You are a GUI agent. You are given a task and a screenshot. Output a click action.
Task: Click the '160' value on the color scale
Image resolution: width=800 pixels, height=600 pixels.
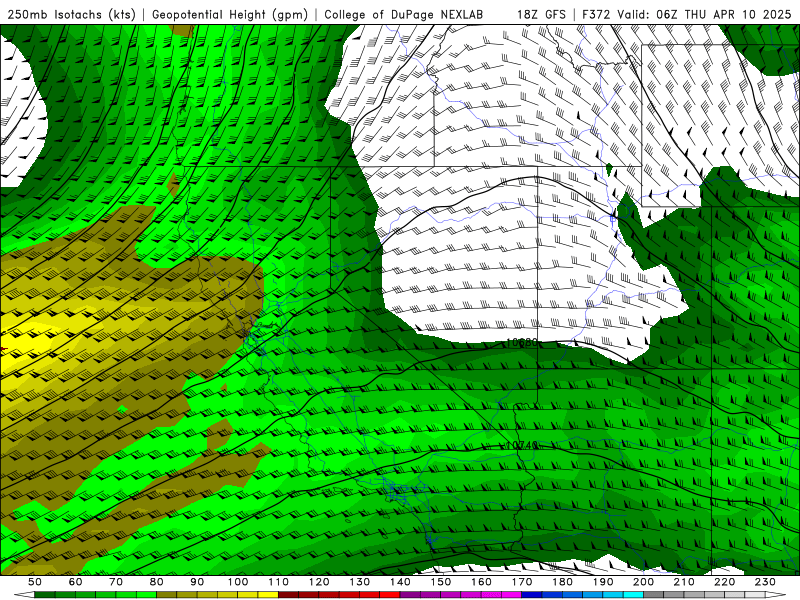[481, 582]
